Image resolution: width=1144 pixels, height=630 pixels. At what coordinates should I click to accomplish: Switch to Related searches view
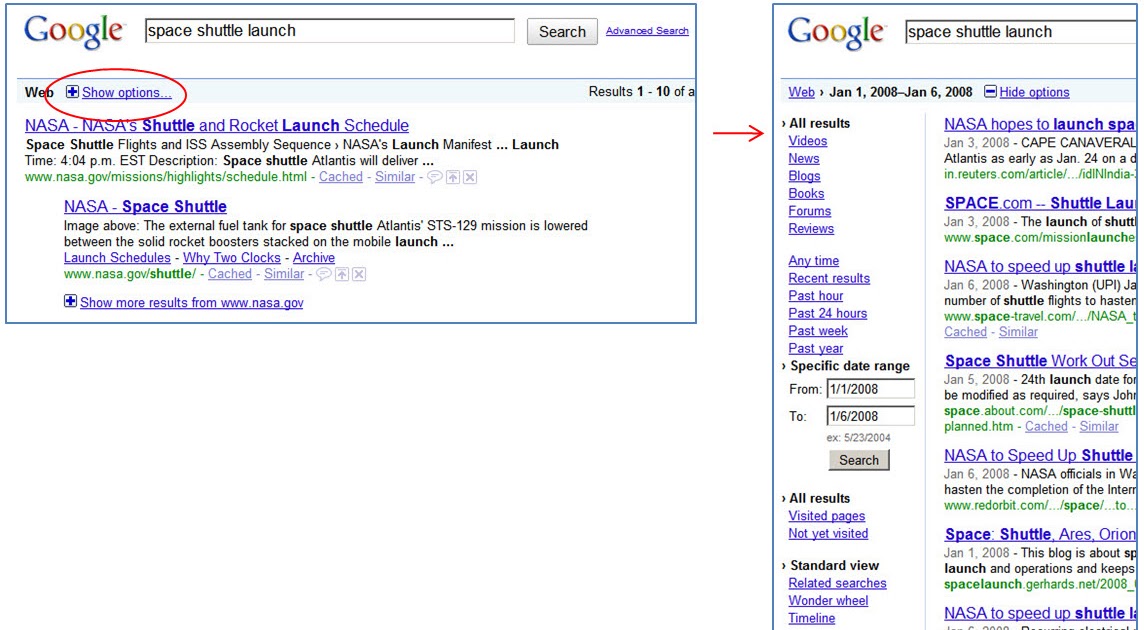(837, 583)
